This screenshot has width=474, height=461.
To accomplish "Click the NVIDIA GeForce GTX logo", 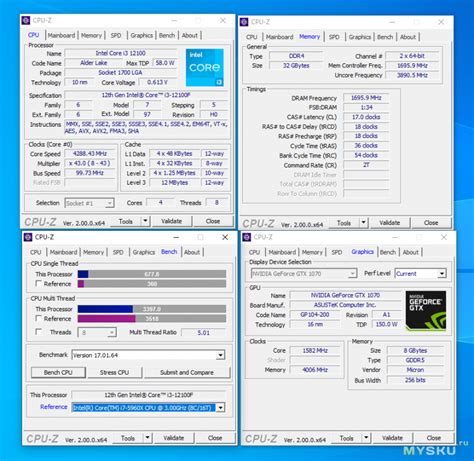I will (x=426, y=311).
